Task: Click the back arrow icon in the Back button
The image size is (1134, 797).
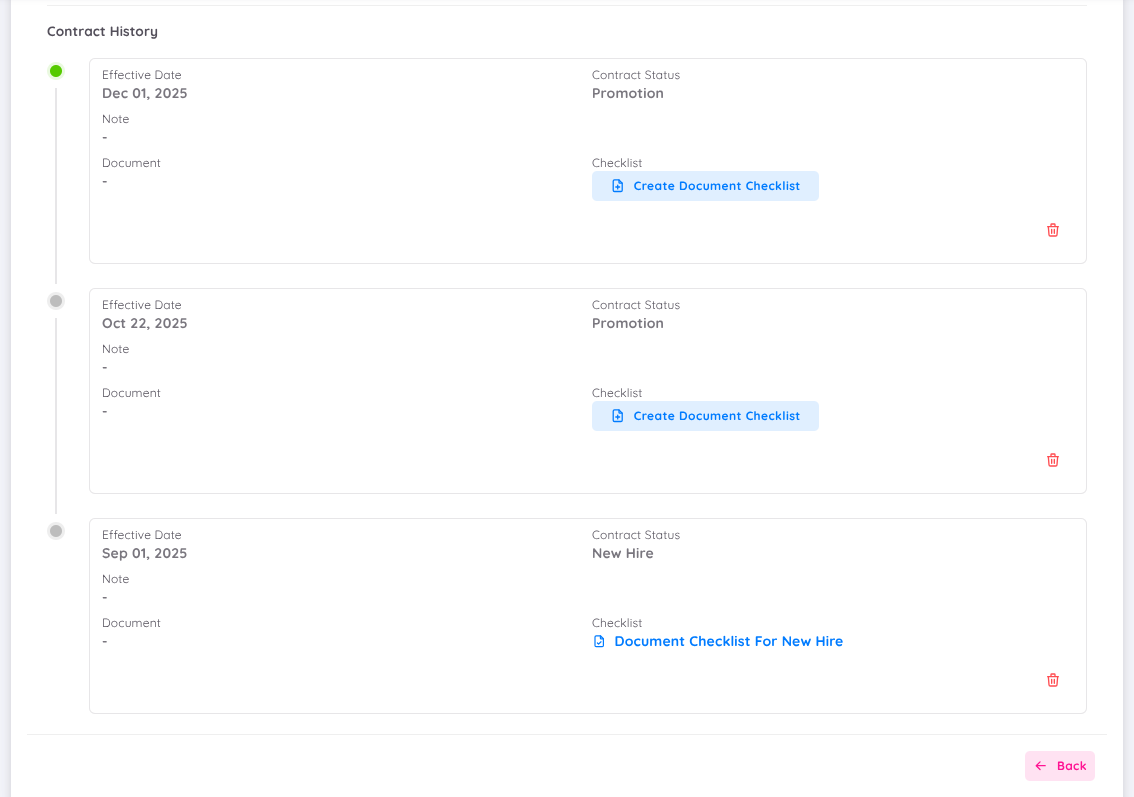Action: click(x=1043, y=765)
